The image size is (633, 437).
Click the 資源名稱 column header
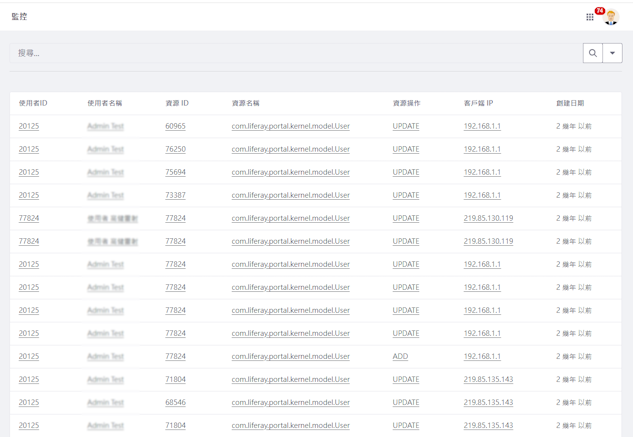245,103
